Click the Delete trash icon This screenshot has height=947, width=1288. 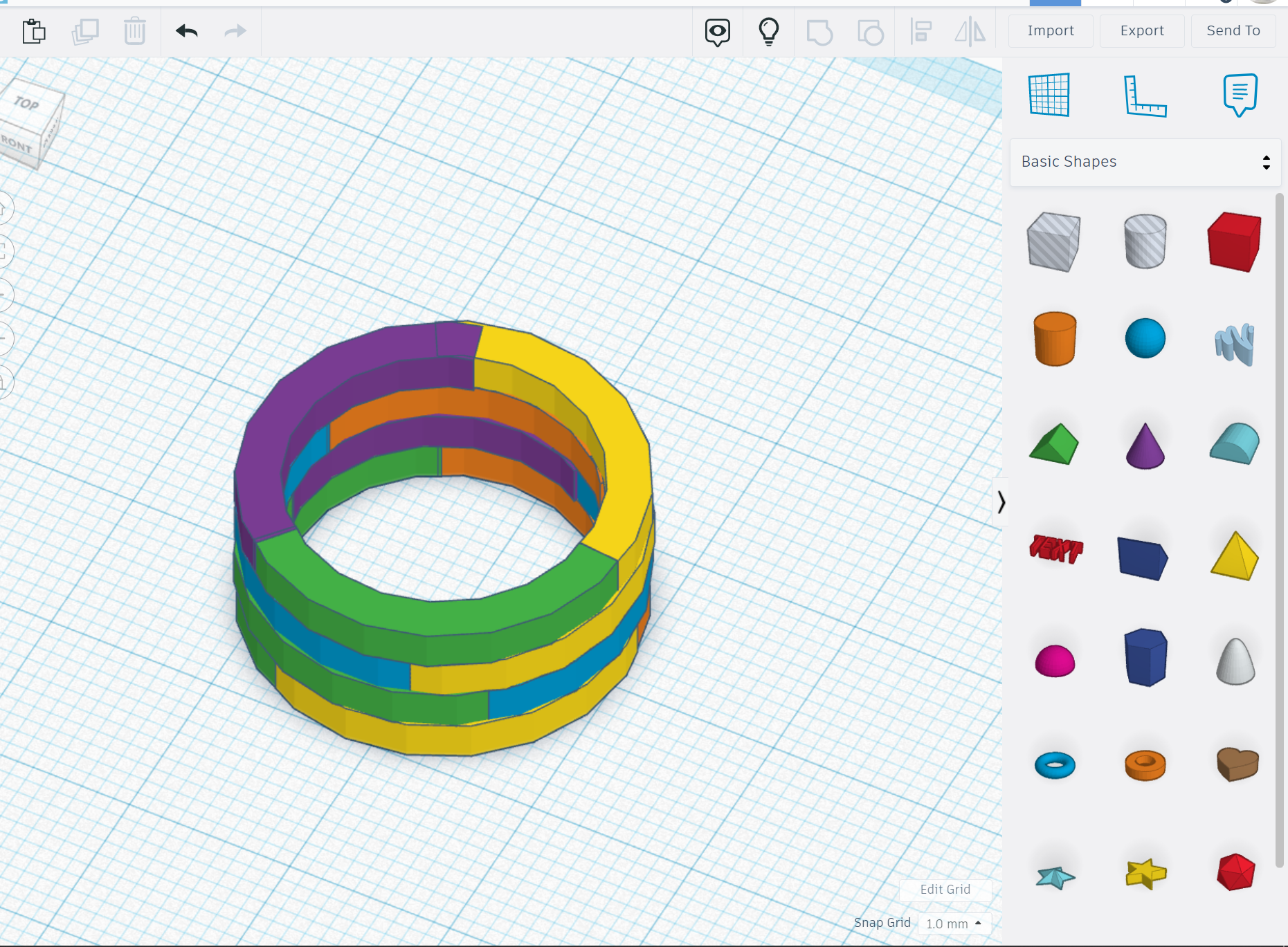134,31
